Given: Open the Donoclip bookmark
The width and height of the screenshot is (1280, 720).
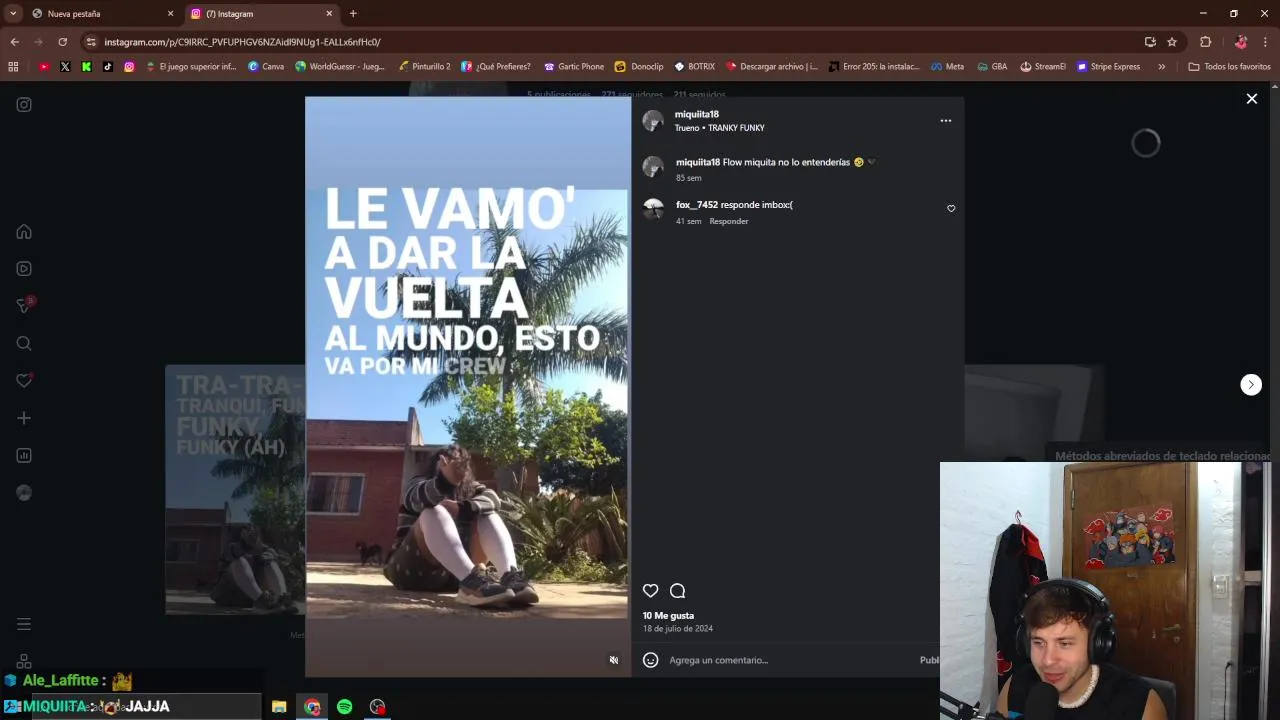Looking at the screenshot, I should [x=639, y=67].
